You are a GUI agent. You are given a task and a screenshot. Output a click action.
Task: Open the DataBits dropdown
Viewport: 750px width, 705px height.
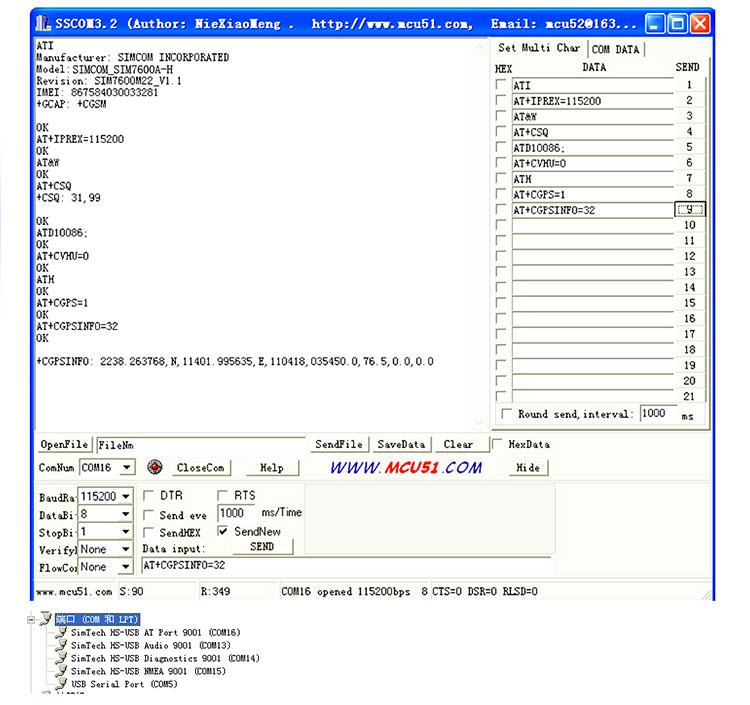(x=125, y=514)
